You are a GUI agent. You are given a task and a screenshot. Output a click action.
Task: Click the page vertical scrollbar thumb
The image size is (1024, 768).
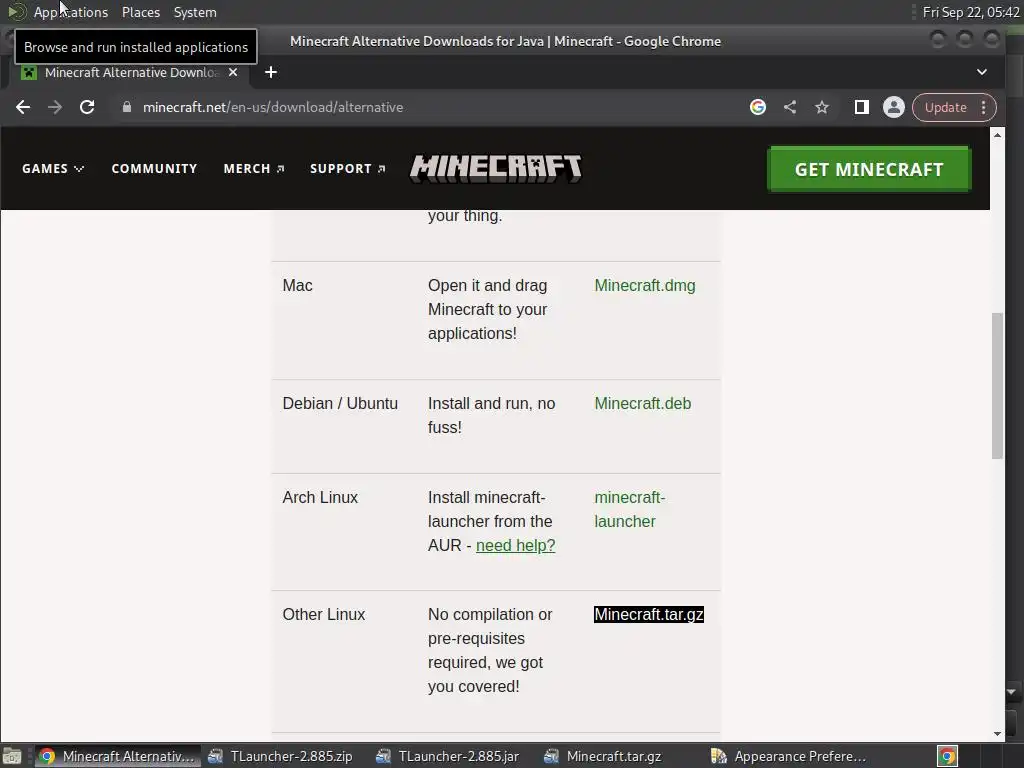[997, 385]
